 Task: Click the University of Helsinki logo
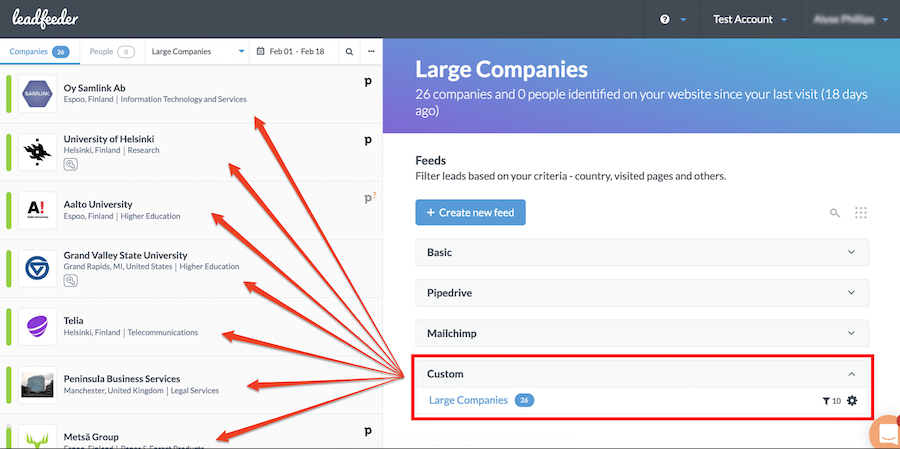[37, 152]
